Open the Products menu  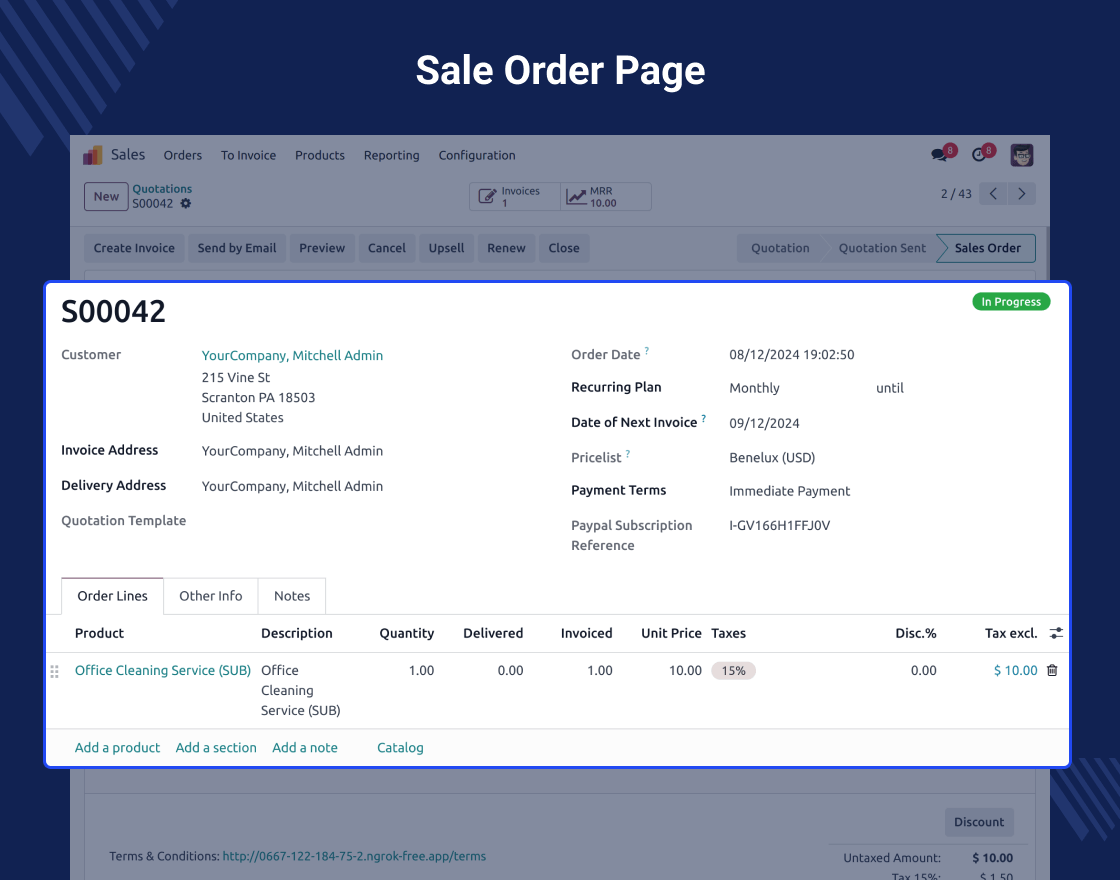320,155
